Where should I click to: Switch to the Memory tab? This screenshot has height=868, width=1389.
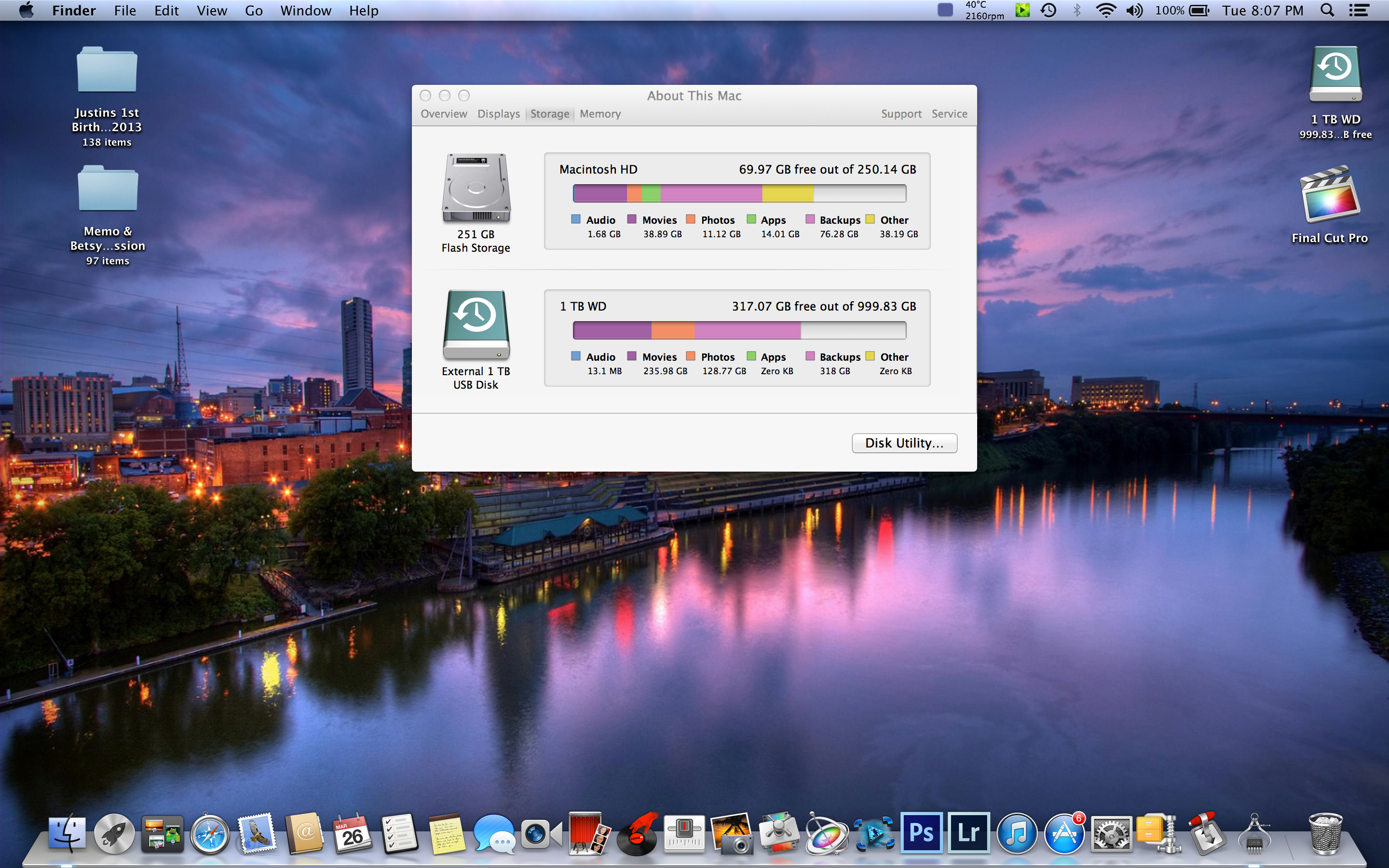point(600,114)
